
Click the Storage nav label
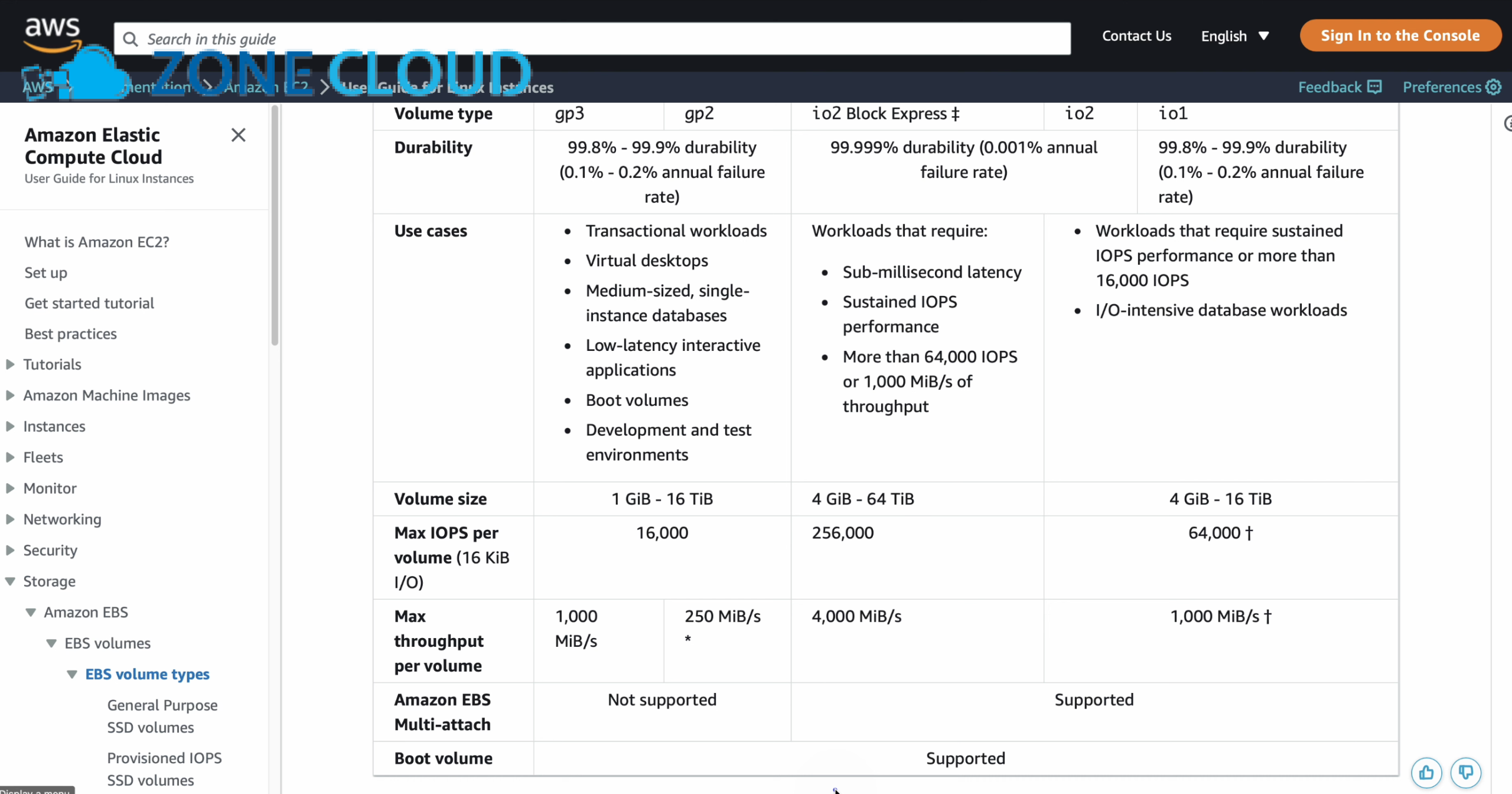coord(49,581)
